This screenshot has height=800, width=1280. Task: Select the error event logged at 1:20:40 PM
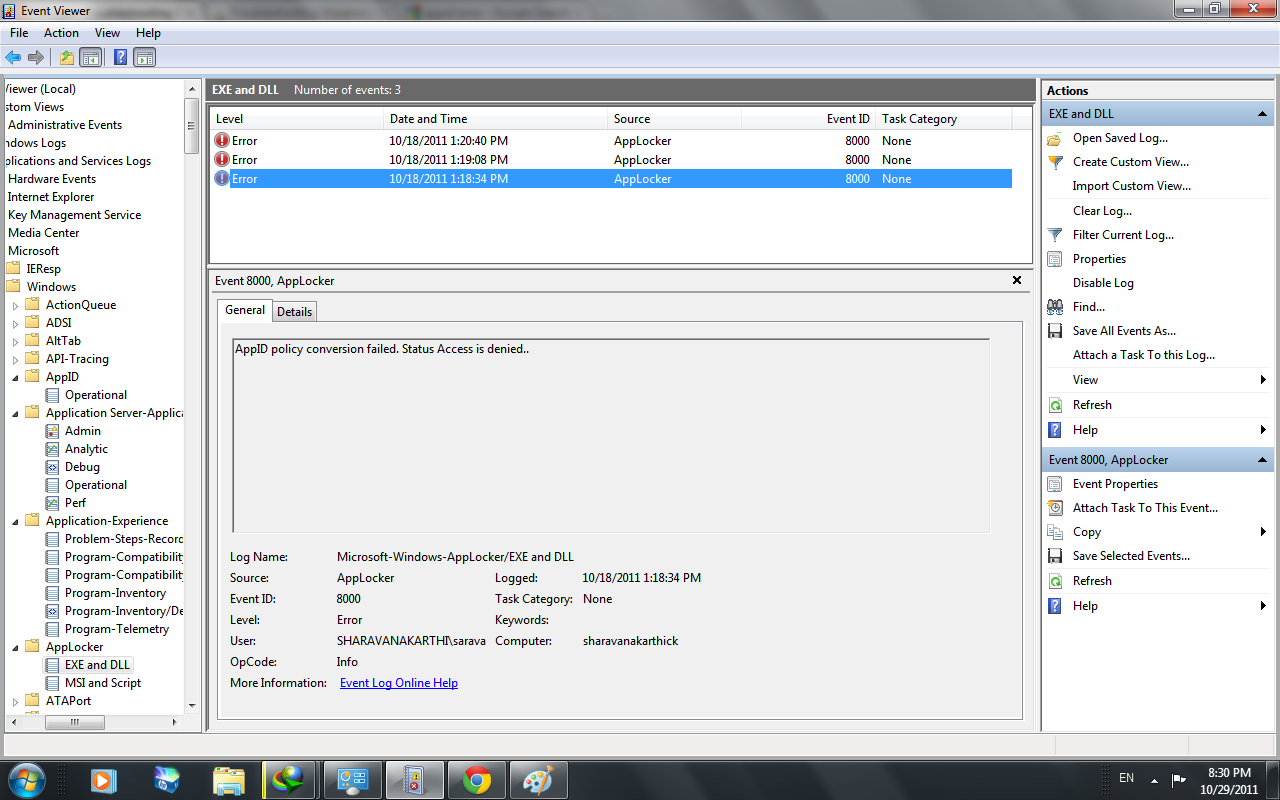click(611, 141)
